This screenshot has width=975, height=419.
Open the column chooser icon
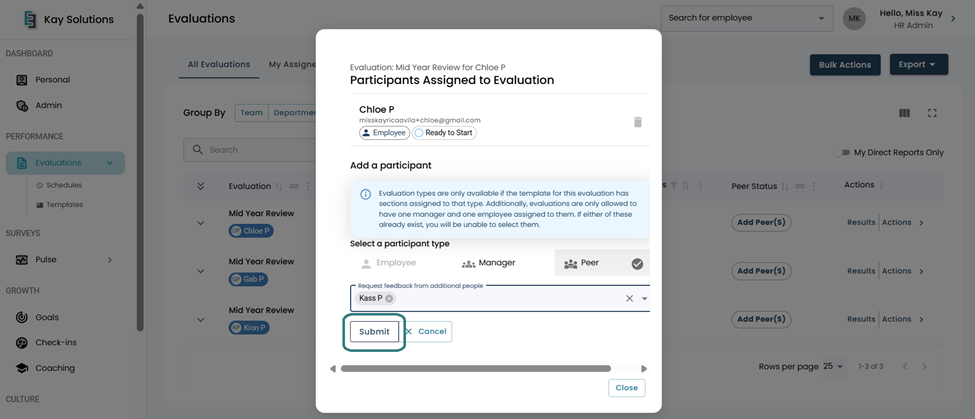tap(905, 113)
